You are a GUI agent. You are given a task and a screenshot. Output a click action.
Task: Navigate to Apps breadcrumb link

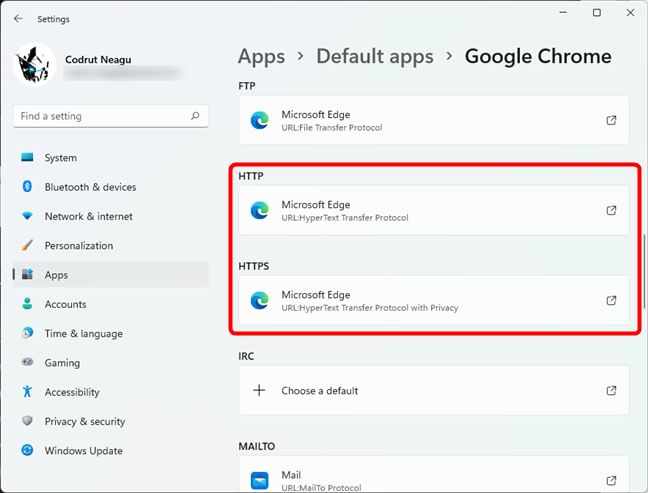[262, 57]
